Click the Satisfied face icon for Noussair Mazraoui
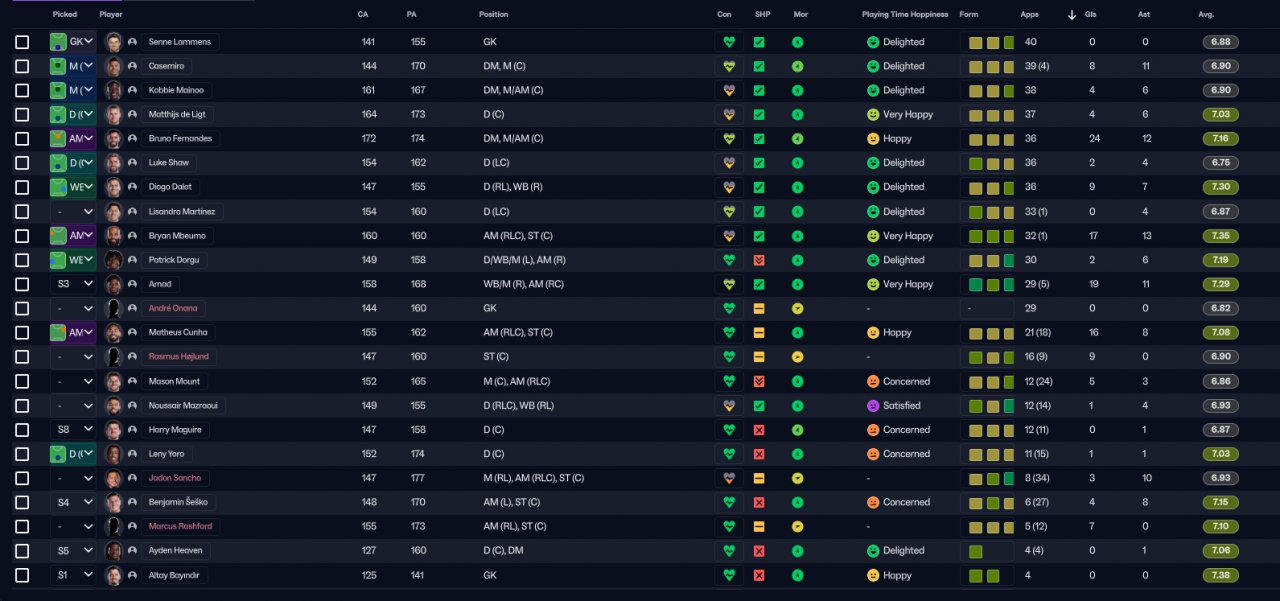 click(873, 405)
